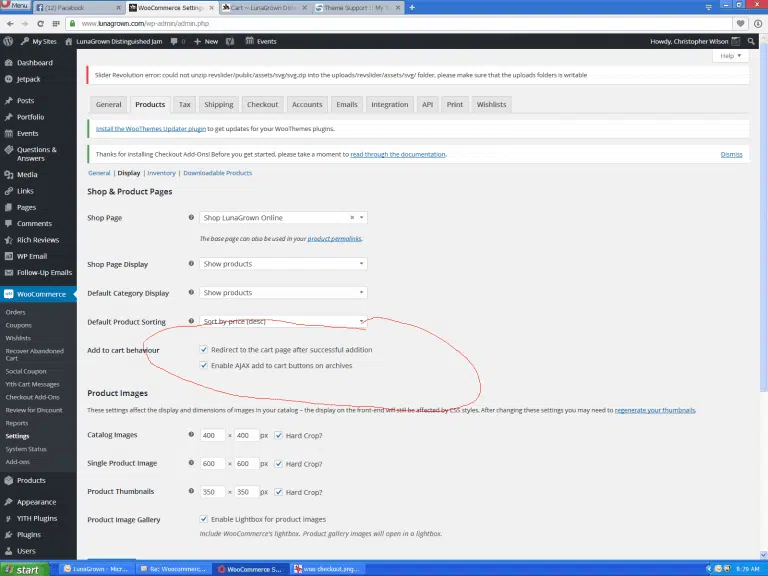Click the WordPress logo in admin bar

[8, 42]
